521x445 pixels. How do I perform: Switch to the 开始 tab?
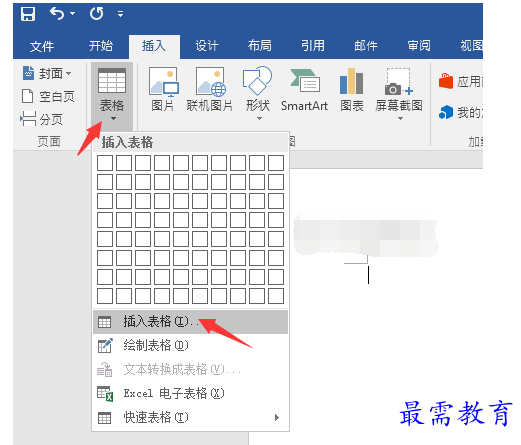click(x=101, y=46)
